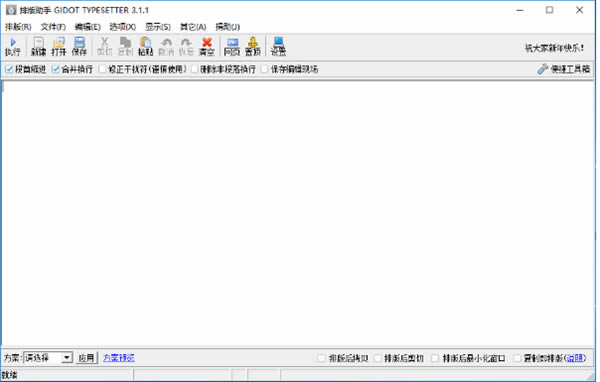Open the 方案预览 scheme preview link
600x382 pixels.
[119, 358]
